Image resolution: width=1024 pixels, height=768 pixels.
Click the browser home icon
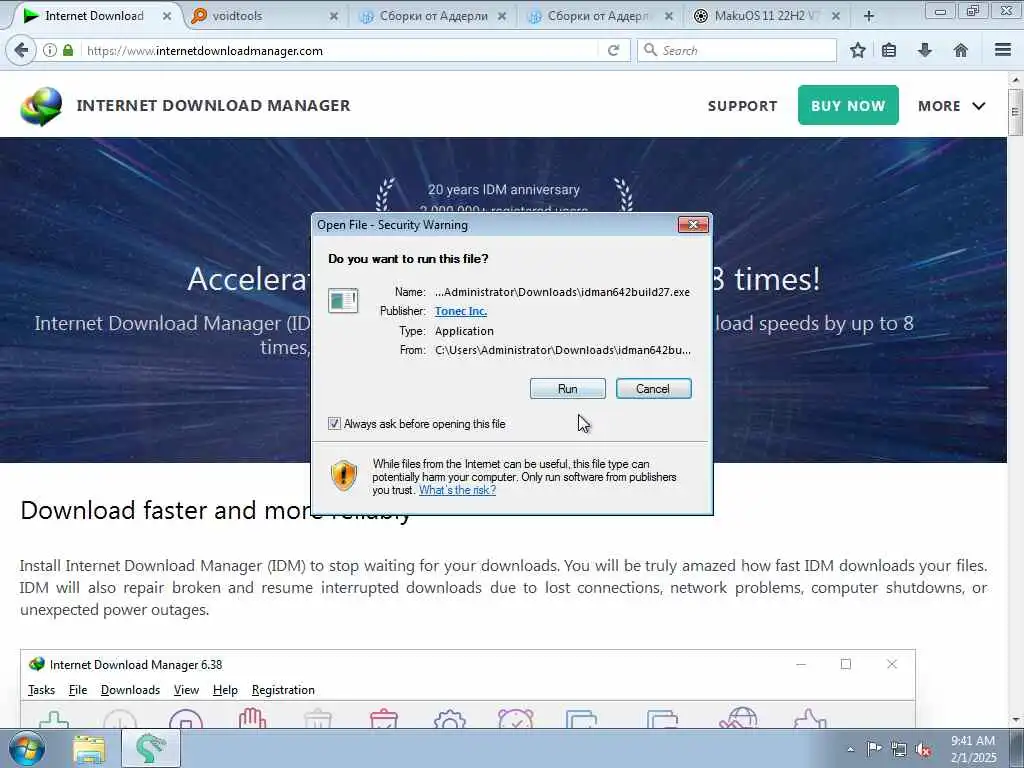(961, 50)
